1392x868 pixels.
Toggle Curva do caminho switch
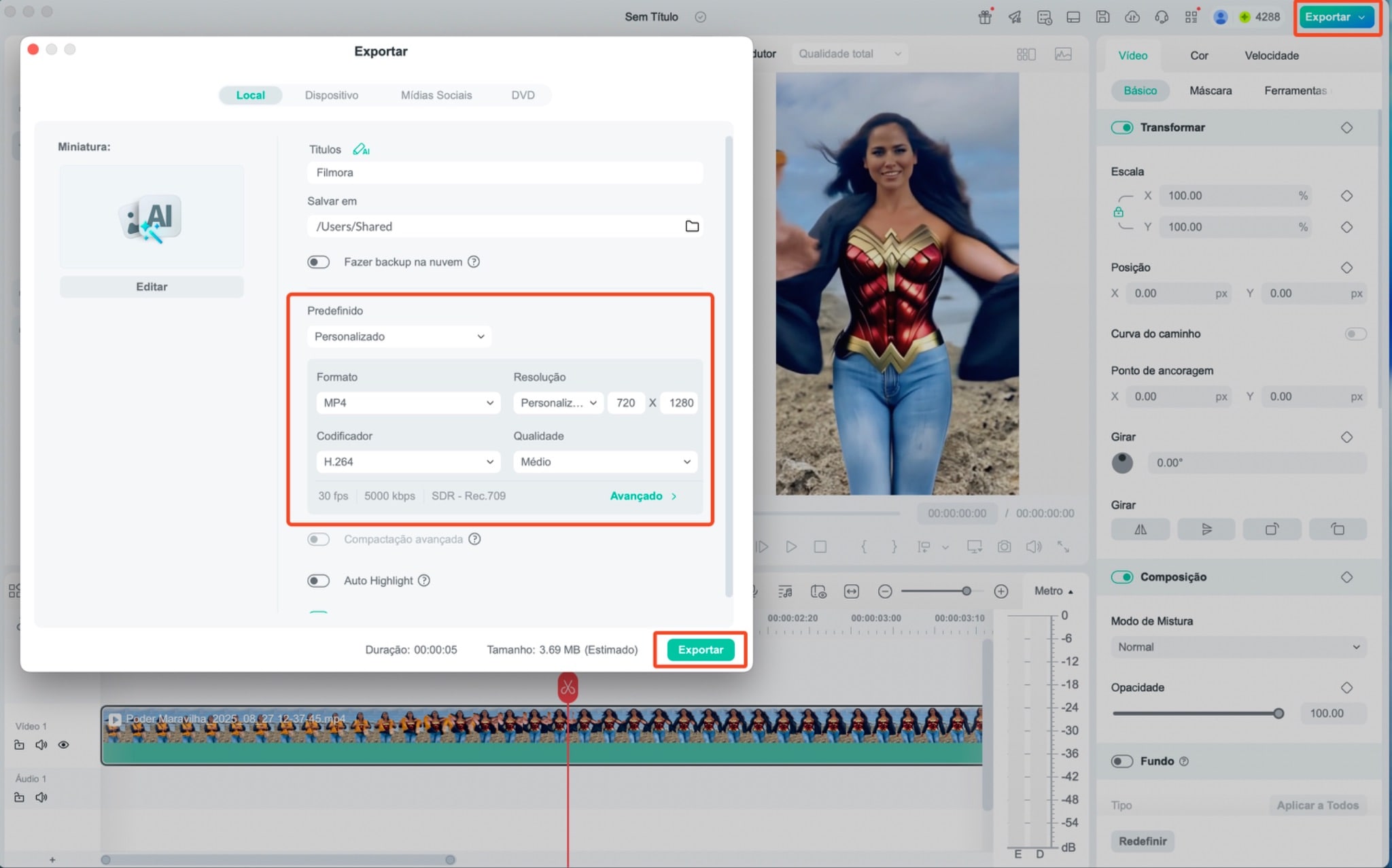[1355, 334]
